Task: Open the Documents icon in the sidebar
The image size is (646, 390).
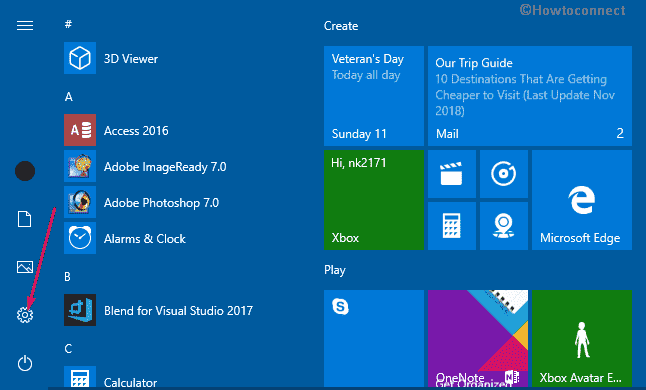Action: point(24,219)
